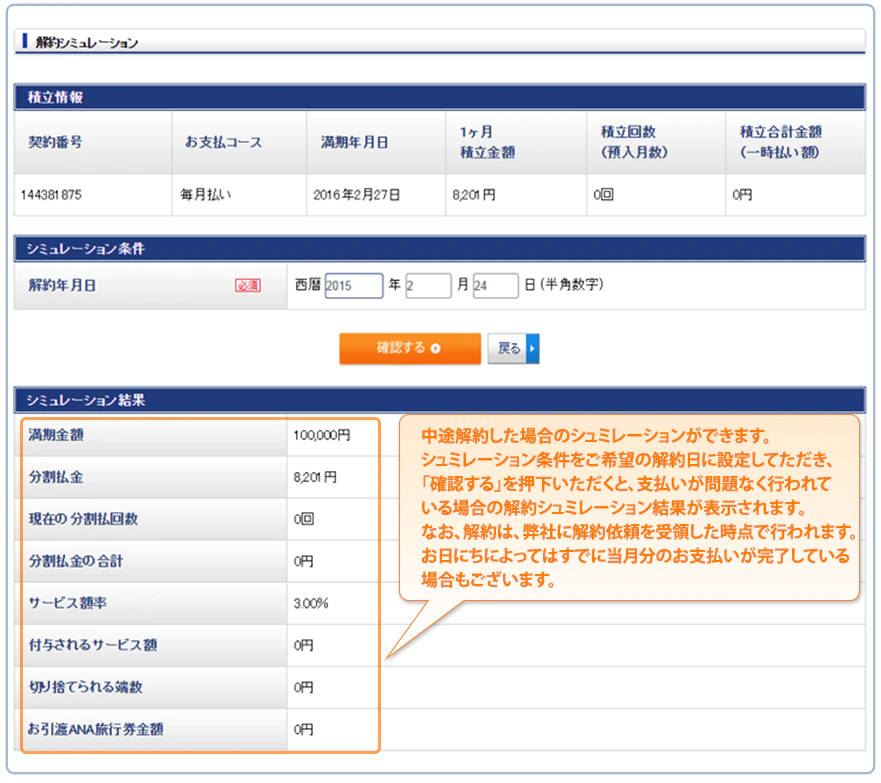Click the お引渡ANA旅行券金額 row label

pos(96,730)
